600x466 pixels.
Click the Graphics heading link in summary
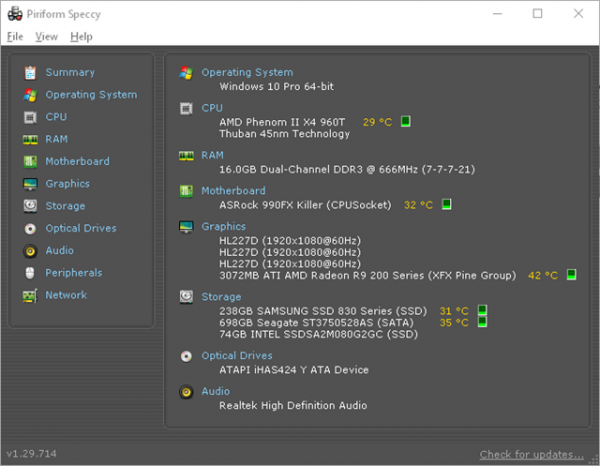[223, 227]
